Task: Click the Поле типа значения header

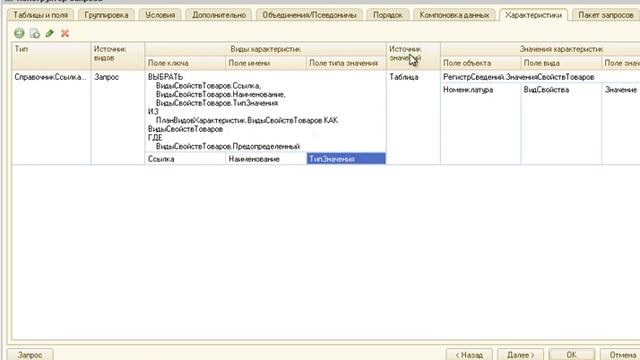Action: point(346,63)
